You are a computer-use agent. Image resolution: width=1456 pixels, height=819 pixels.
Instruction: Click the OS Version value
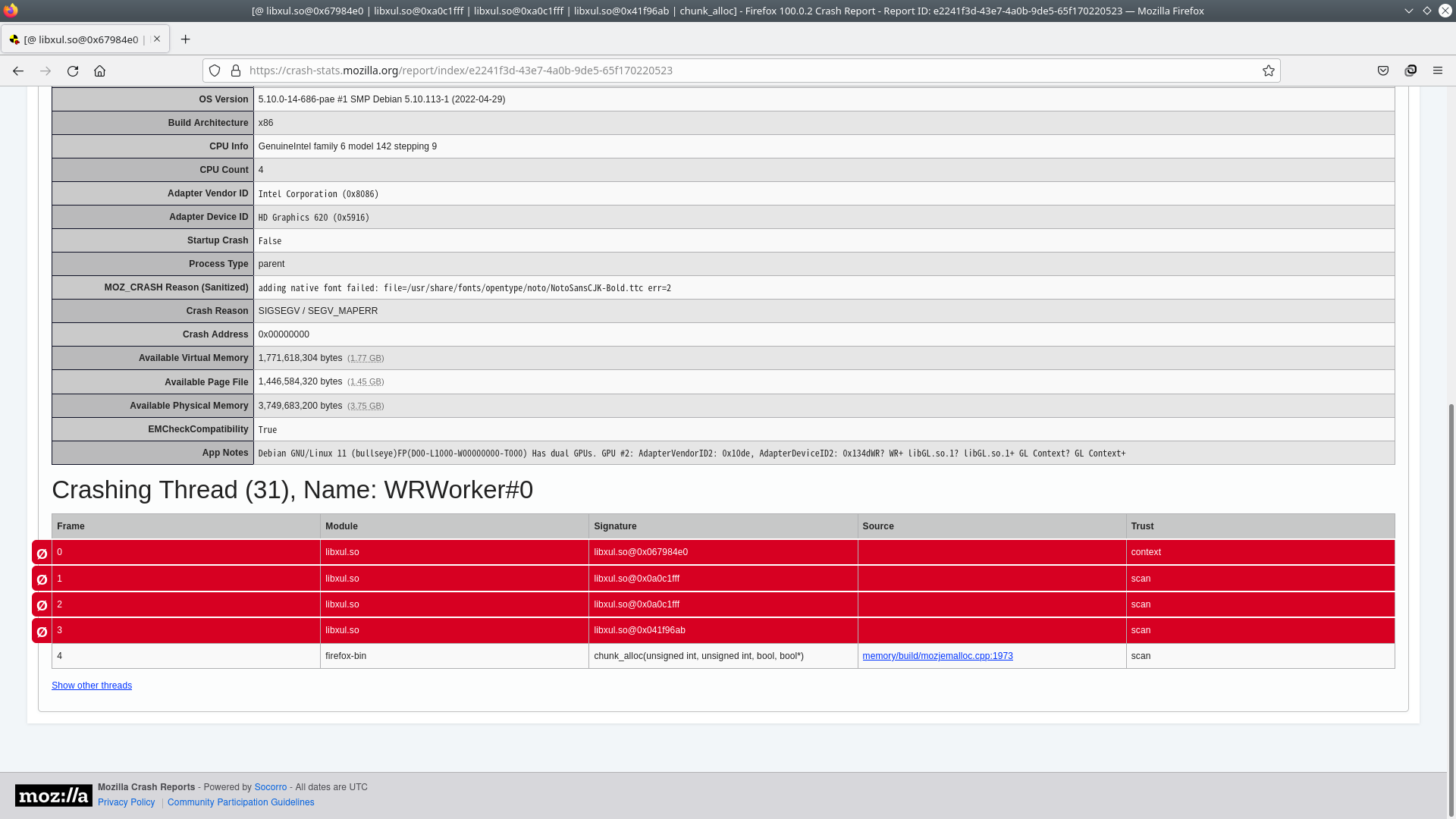[381, 99]
